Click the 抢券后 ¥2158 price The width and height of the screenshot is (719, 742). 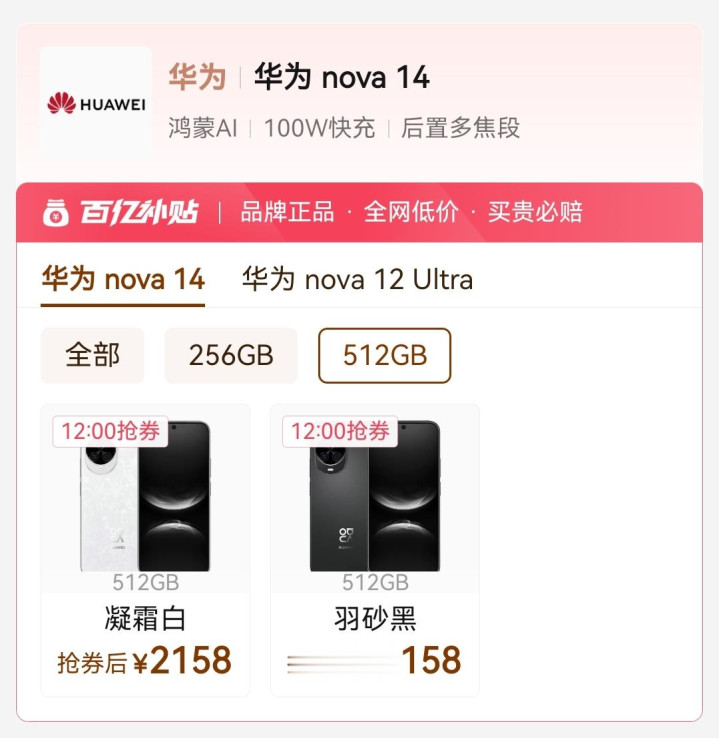click(x=144, y=661)
